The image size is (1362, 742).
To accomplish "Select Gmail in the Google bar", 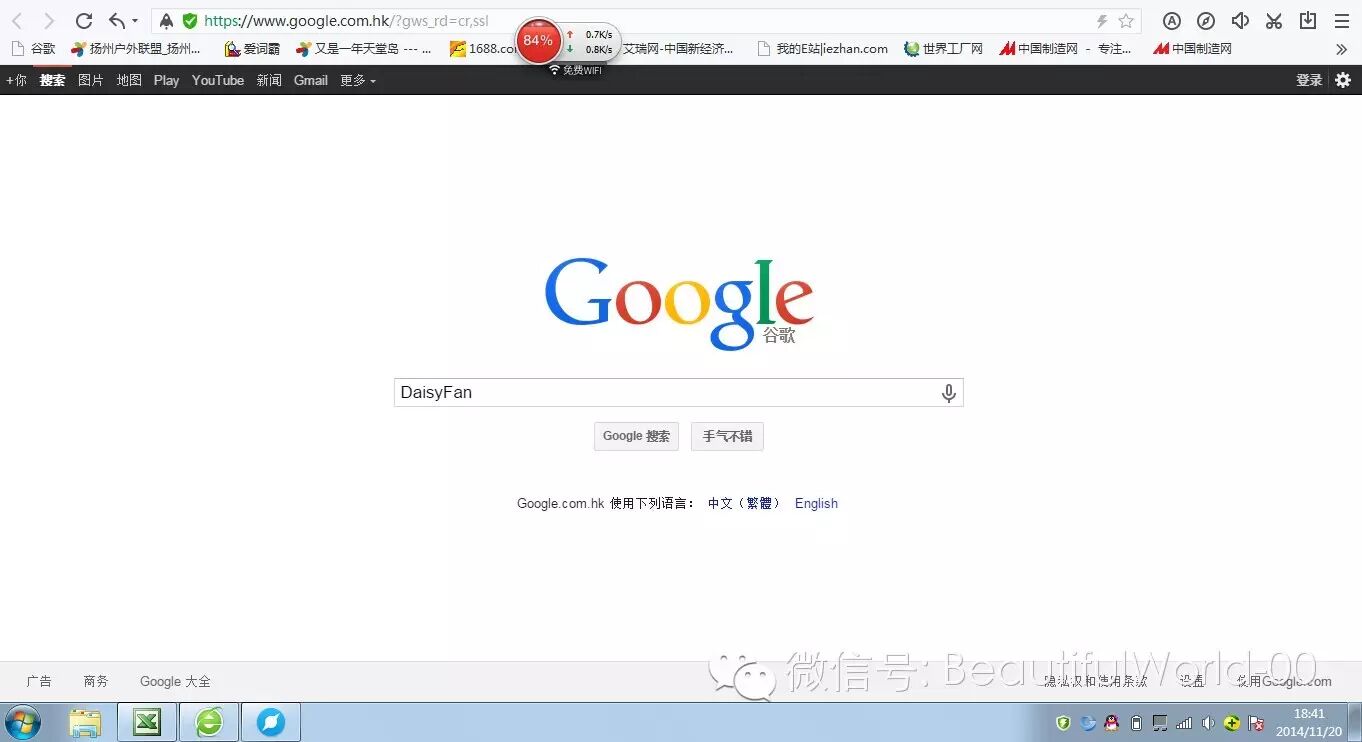I will click(310, 80).
